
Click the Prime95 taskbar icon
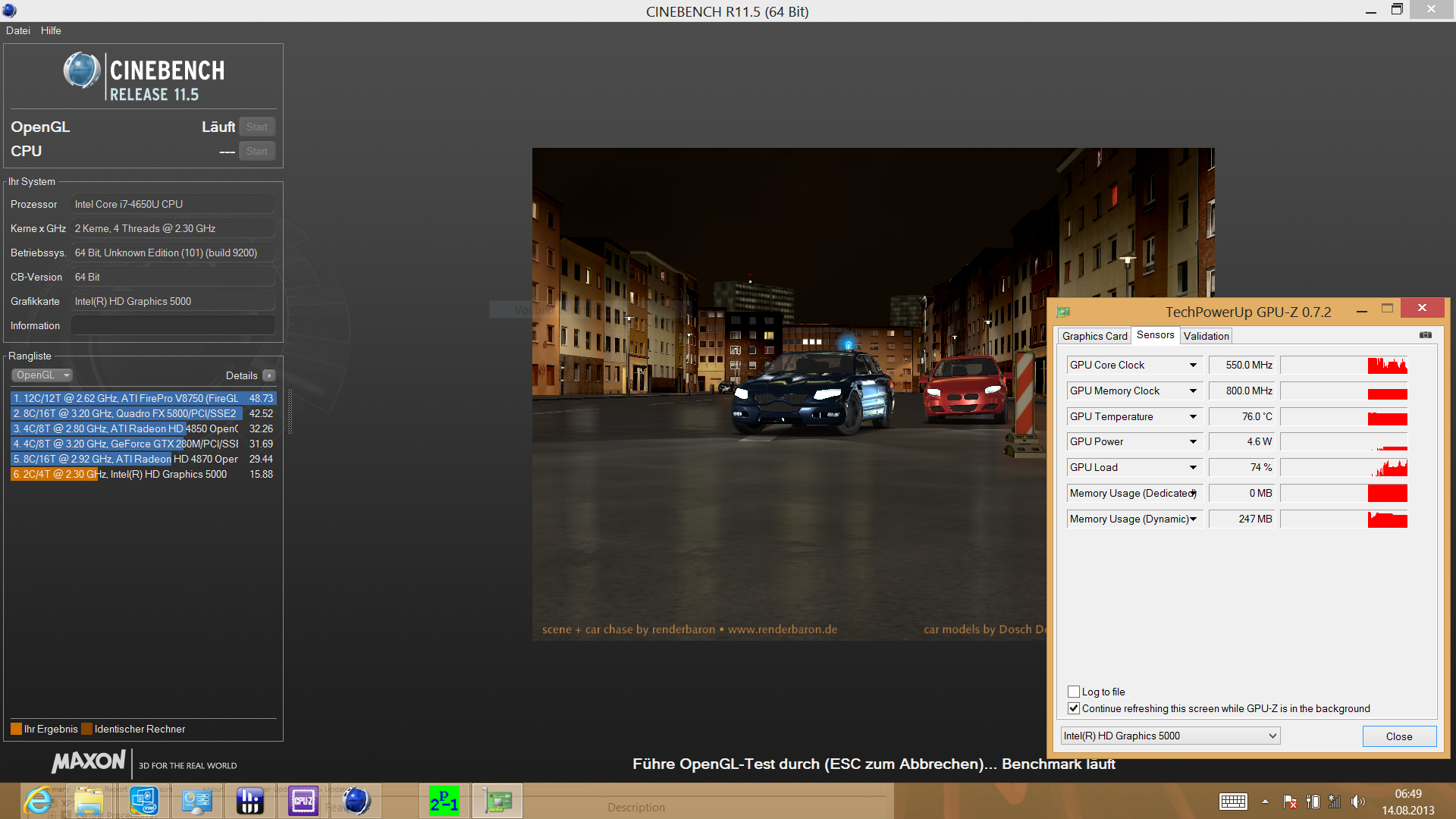coord(444,801)
